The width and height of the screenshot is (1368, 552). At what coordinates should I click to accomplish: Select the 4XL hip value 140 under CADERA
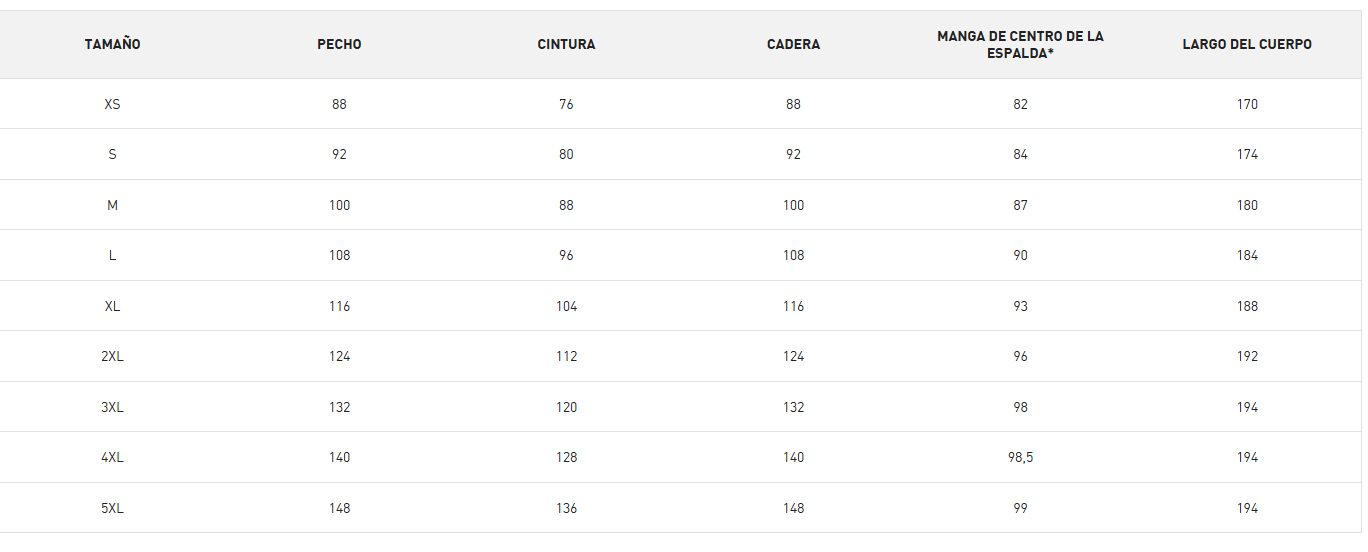793,457
